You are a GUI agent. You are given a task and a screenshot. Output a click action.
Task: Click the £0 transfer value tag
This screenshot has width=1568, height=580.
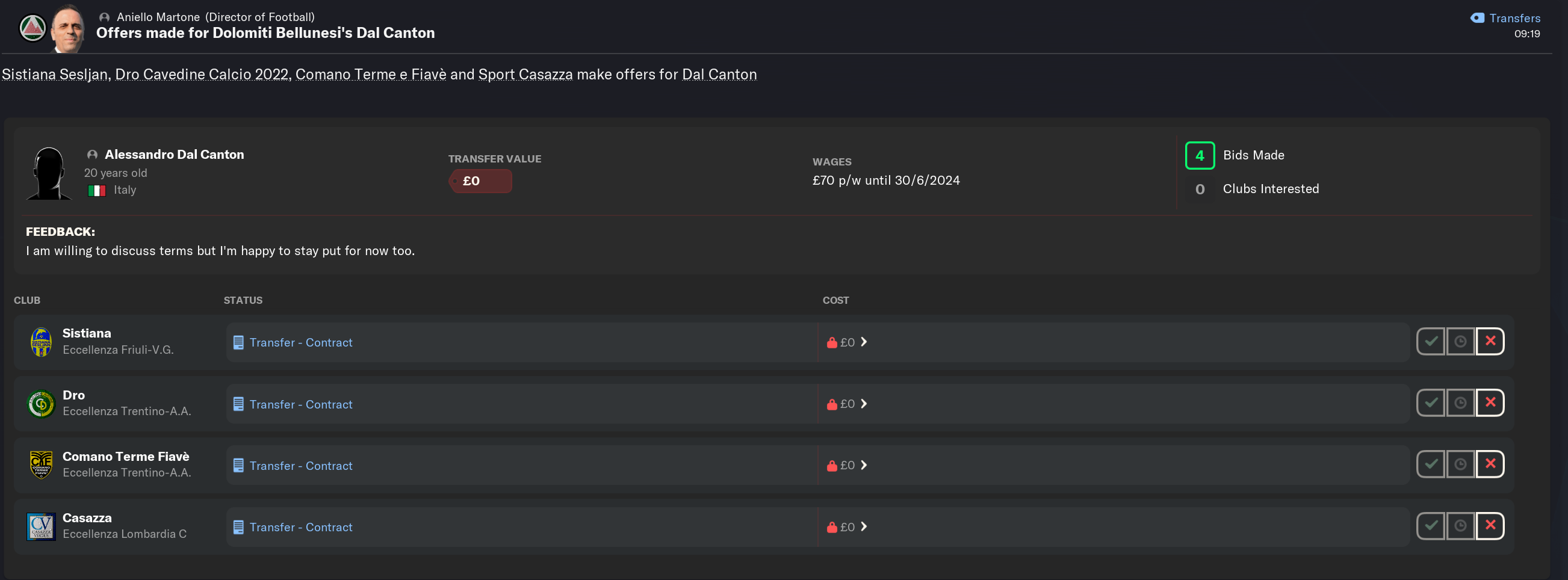480,180
